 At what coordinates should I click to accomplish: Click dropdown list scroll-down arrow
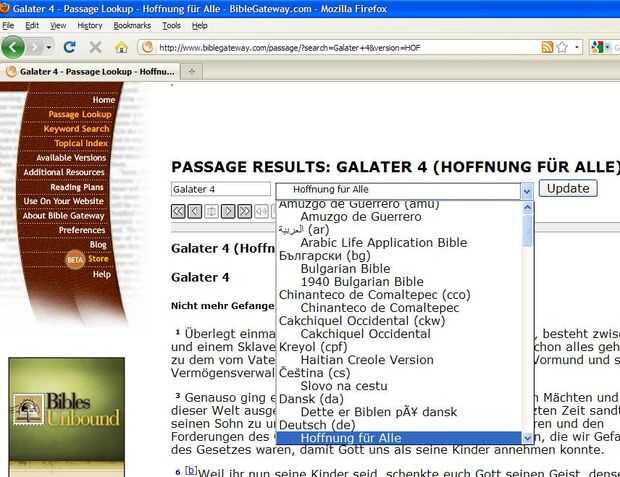(x=527, y=437)
